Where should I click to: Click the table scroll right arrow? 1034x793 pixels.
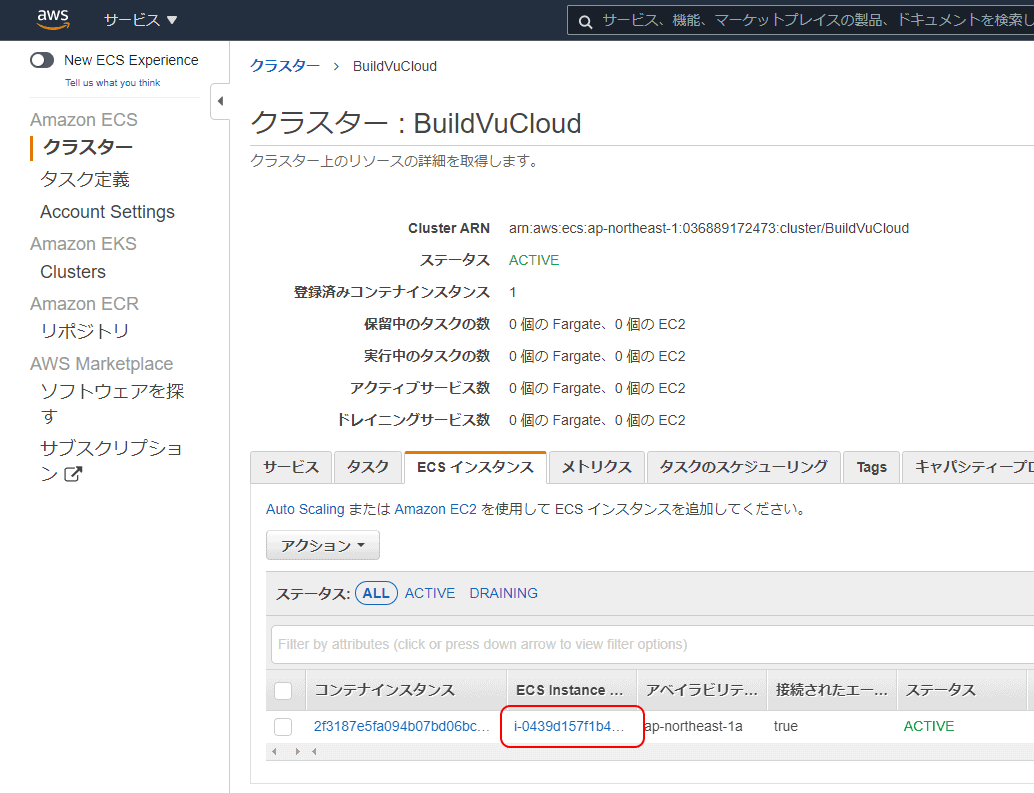point(297,751)
